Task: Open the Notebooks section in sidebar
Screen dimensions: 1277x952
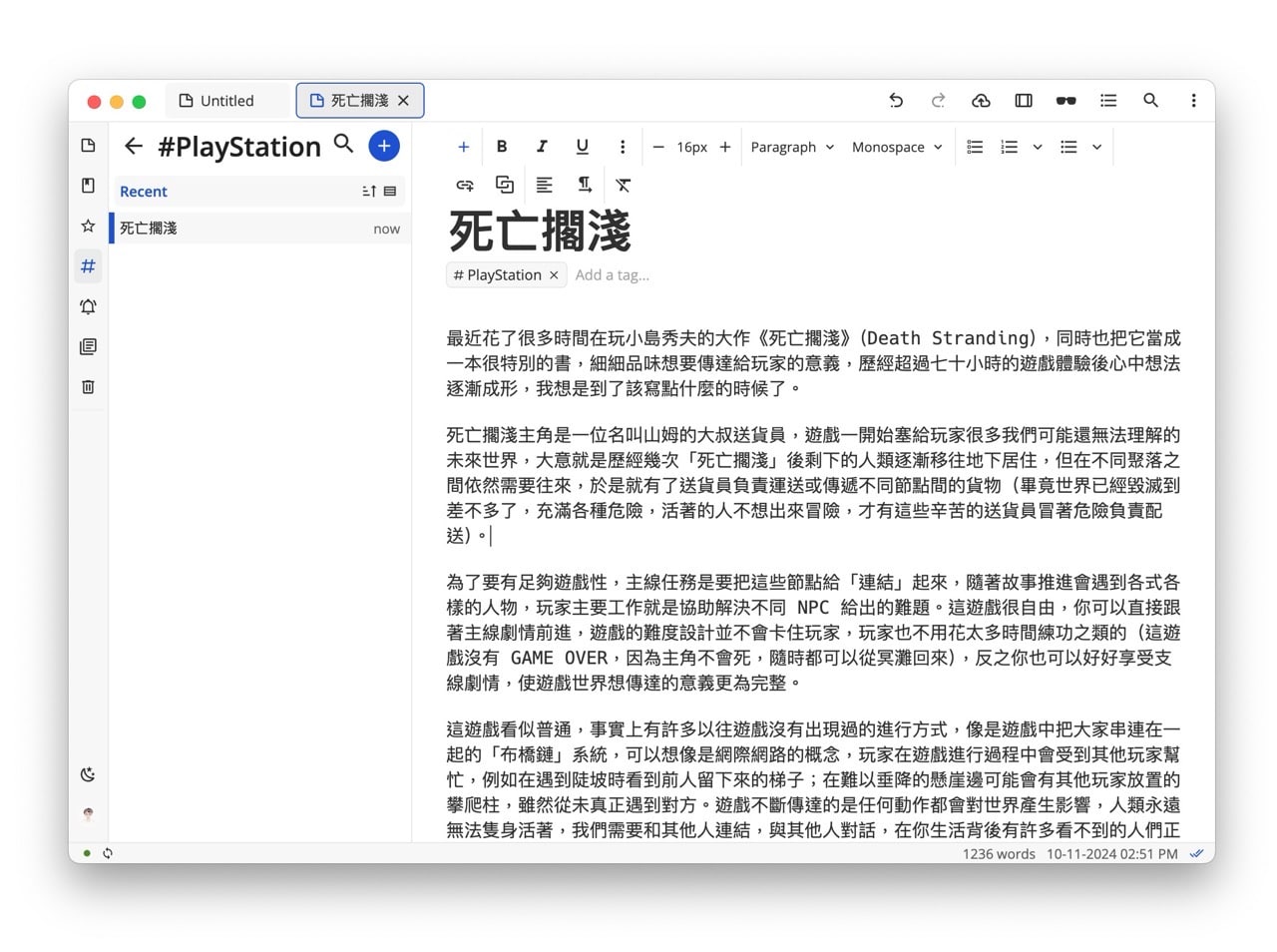Action: click(x=88, y=186)
